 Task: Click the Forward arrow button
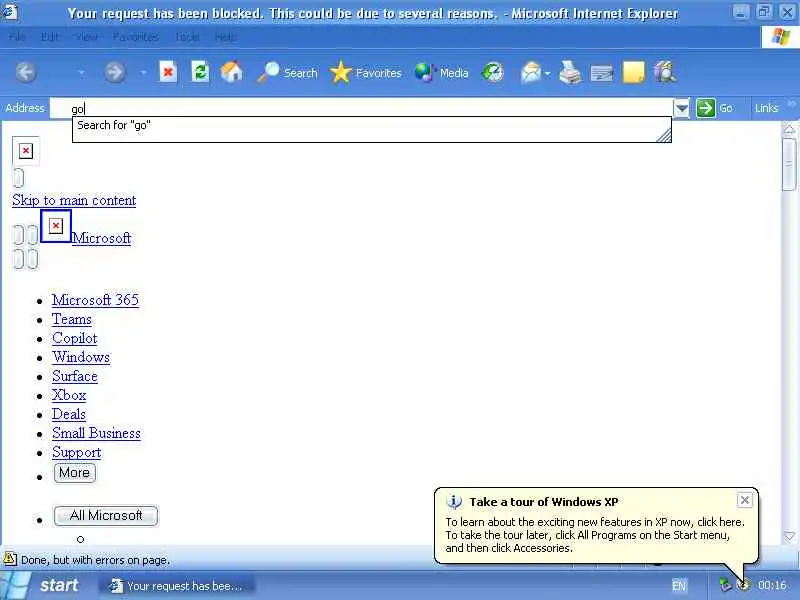pyautogui.click(x=115, y=73)
